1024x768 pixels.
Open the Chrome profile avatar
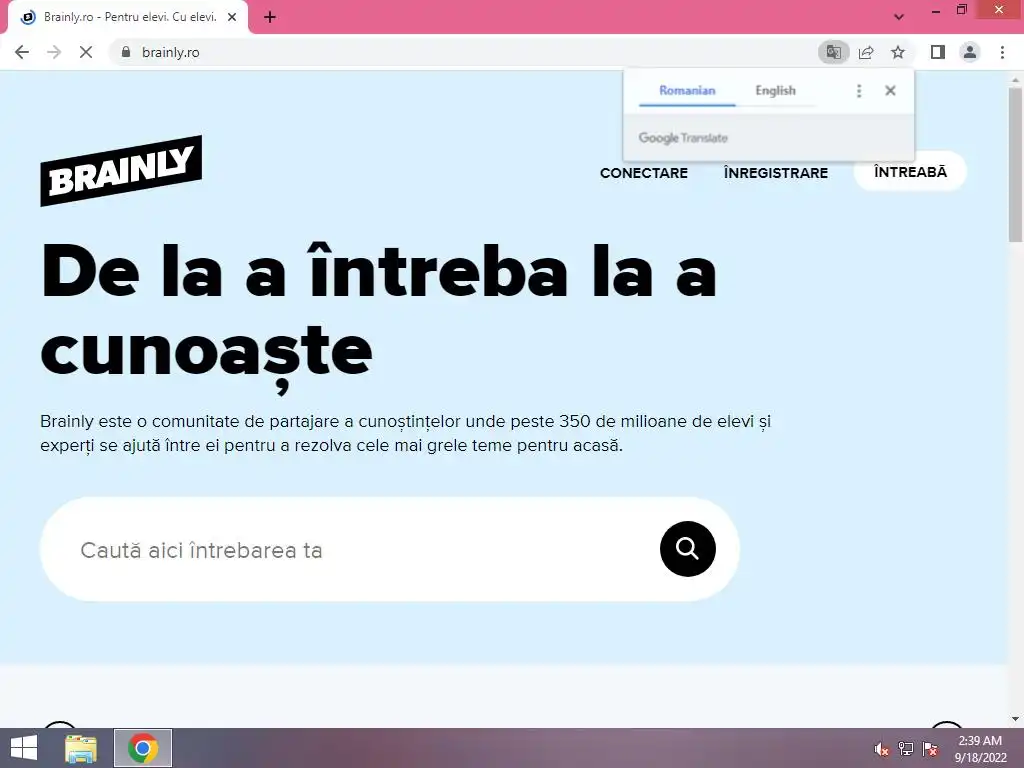pos(970,52)
